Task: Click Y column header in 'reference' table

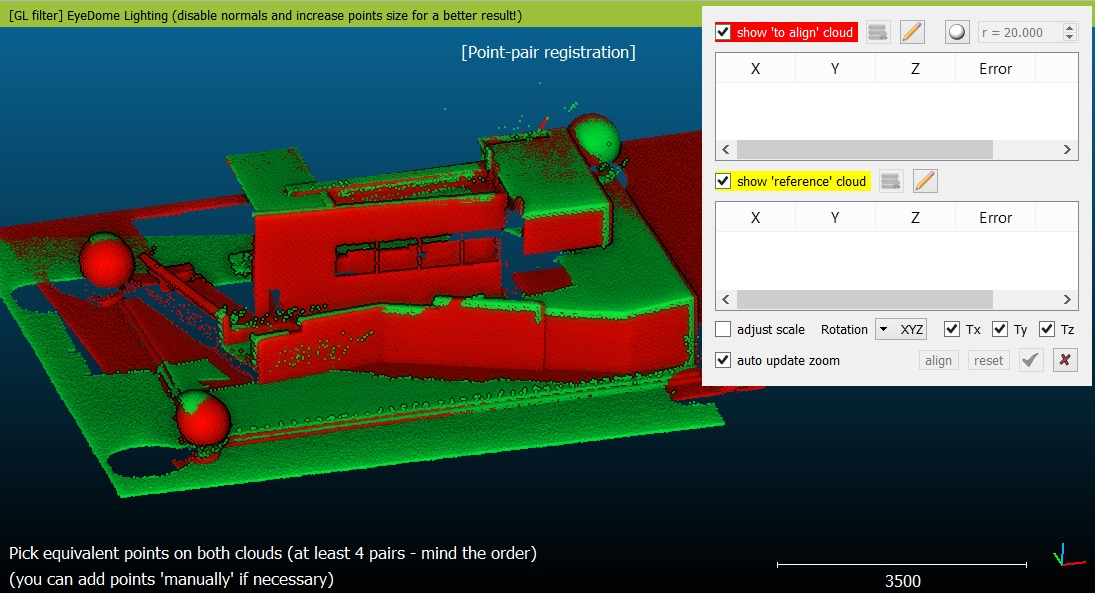Action: (835, 217)
